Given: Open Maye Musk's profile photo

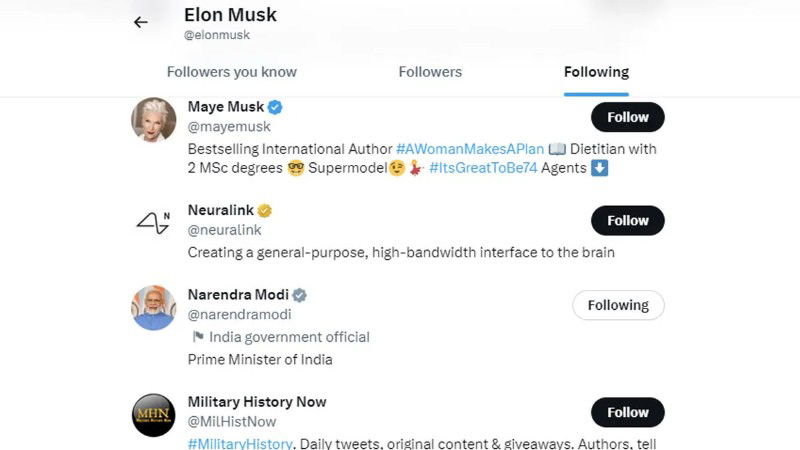Looking at the screenshot, I should tap(154, 119).
